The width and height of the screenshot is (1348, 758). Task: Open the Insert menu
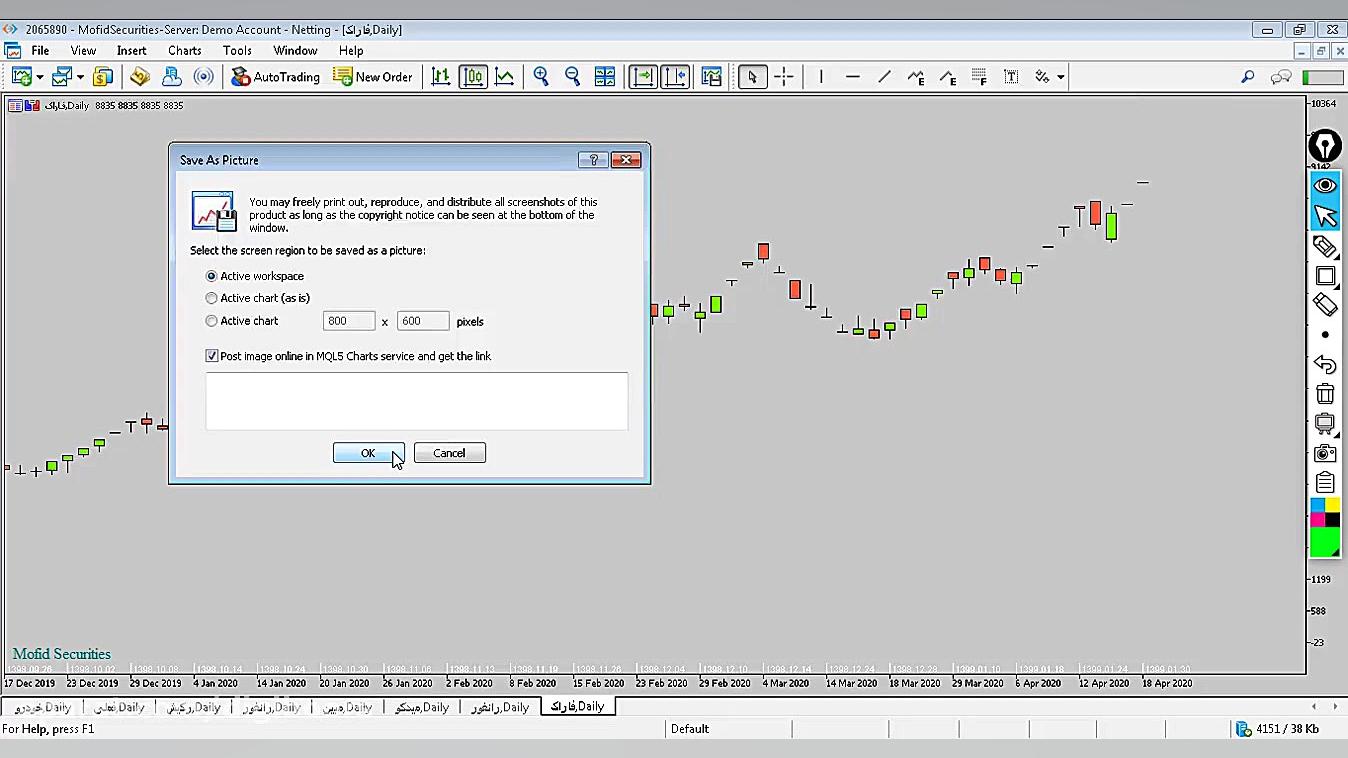click(131, 50)
